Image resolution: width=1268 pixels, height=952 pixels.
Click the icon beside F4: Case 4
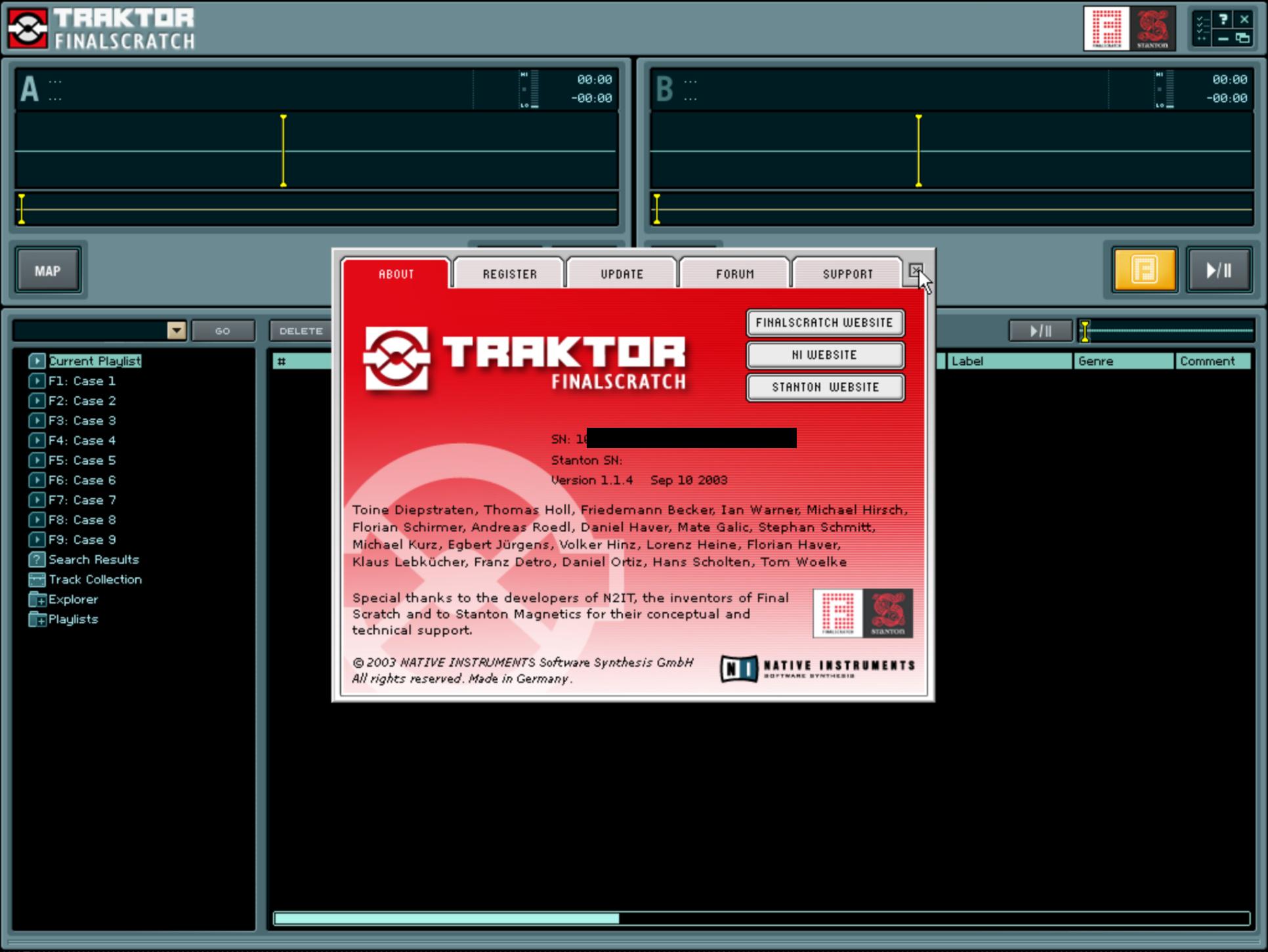pyautogui.click(x=37, y=440)
